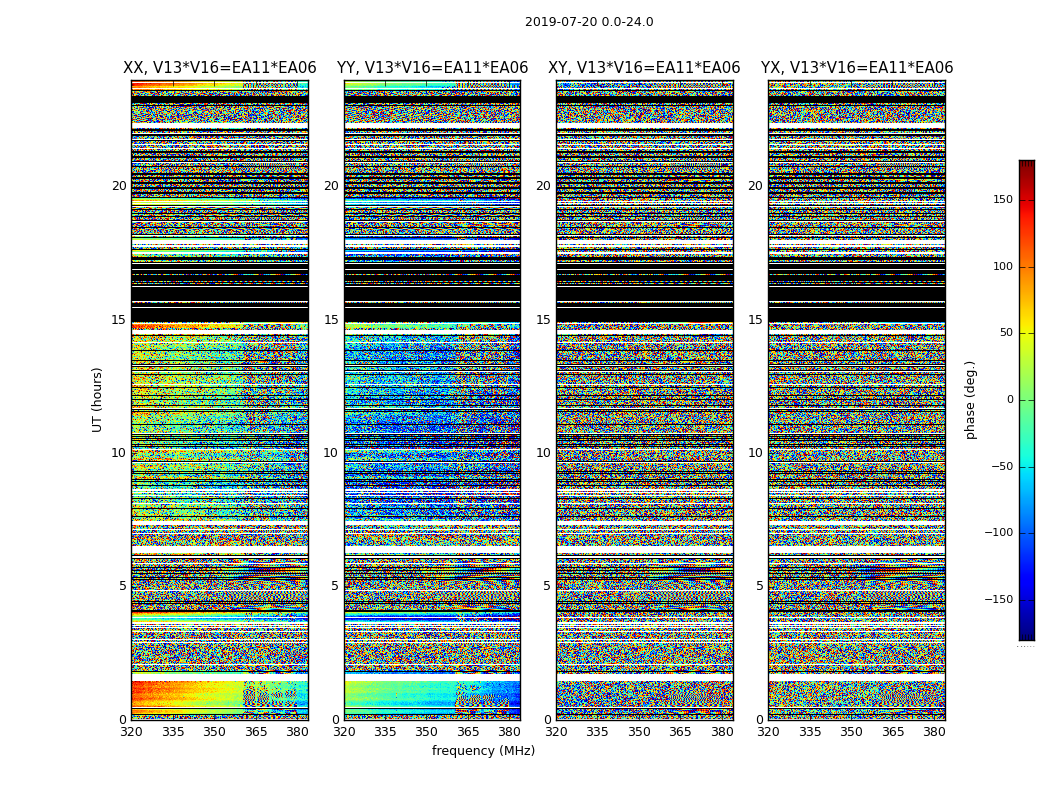1050x800 pixels.
Task: Click the plot date title 2019-07-20 0.0-24.0
Action: tap(589, 22)
